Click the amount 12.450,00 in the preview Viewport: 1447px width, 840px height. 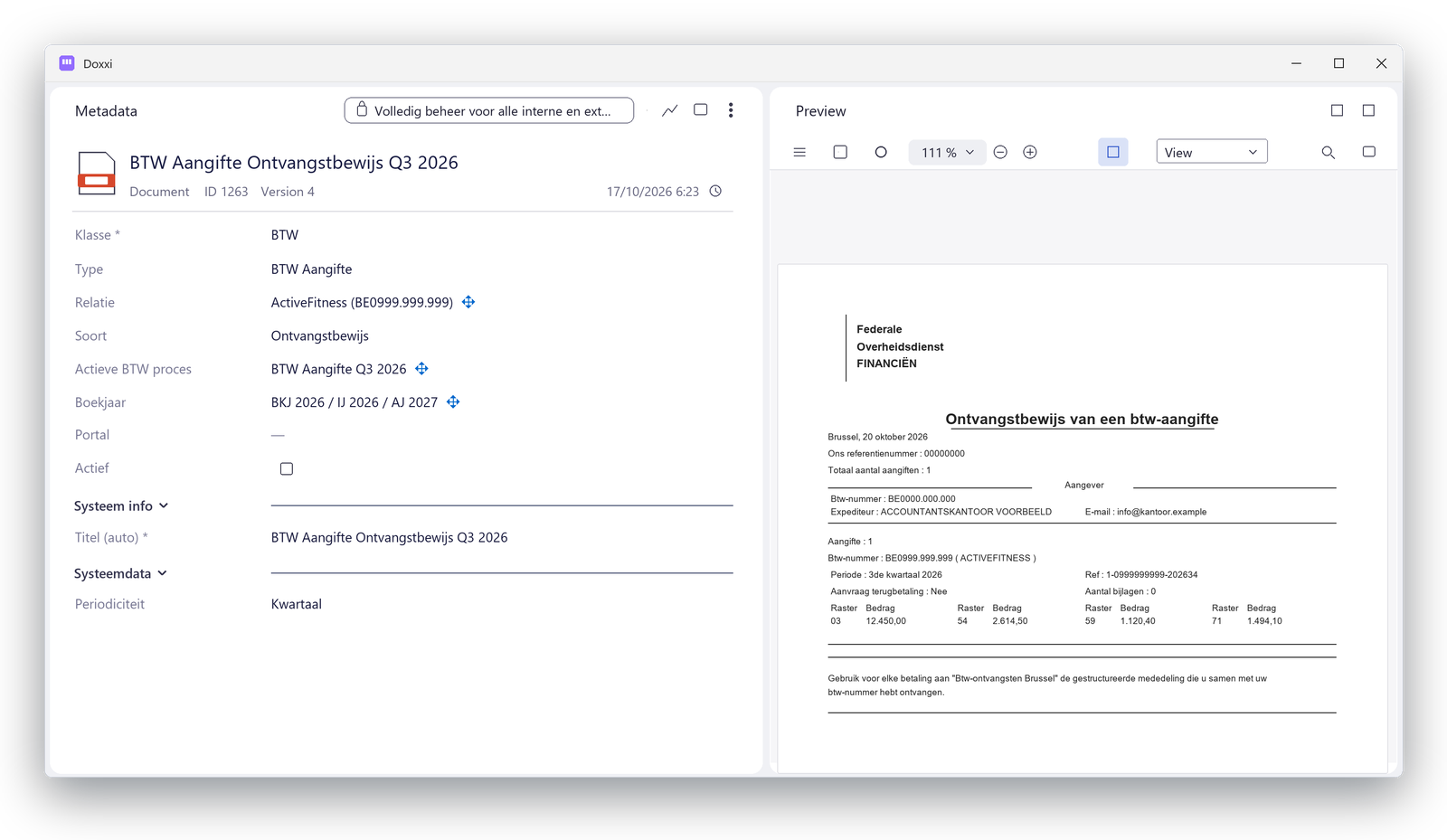[x=886, y=621]
